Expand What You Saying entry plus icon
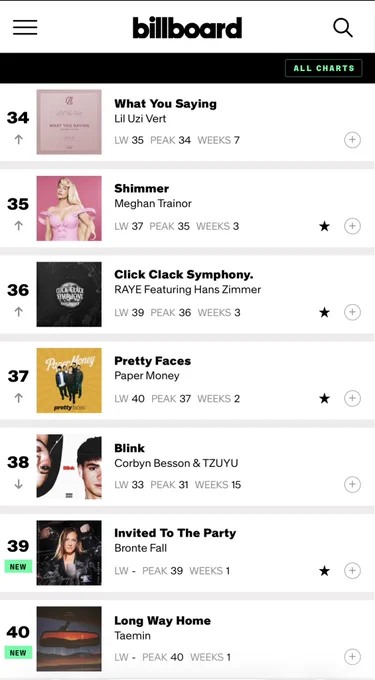 tap(352, 140)
